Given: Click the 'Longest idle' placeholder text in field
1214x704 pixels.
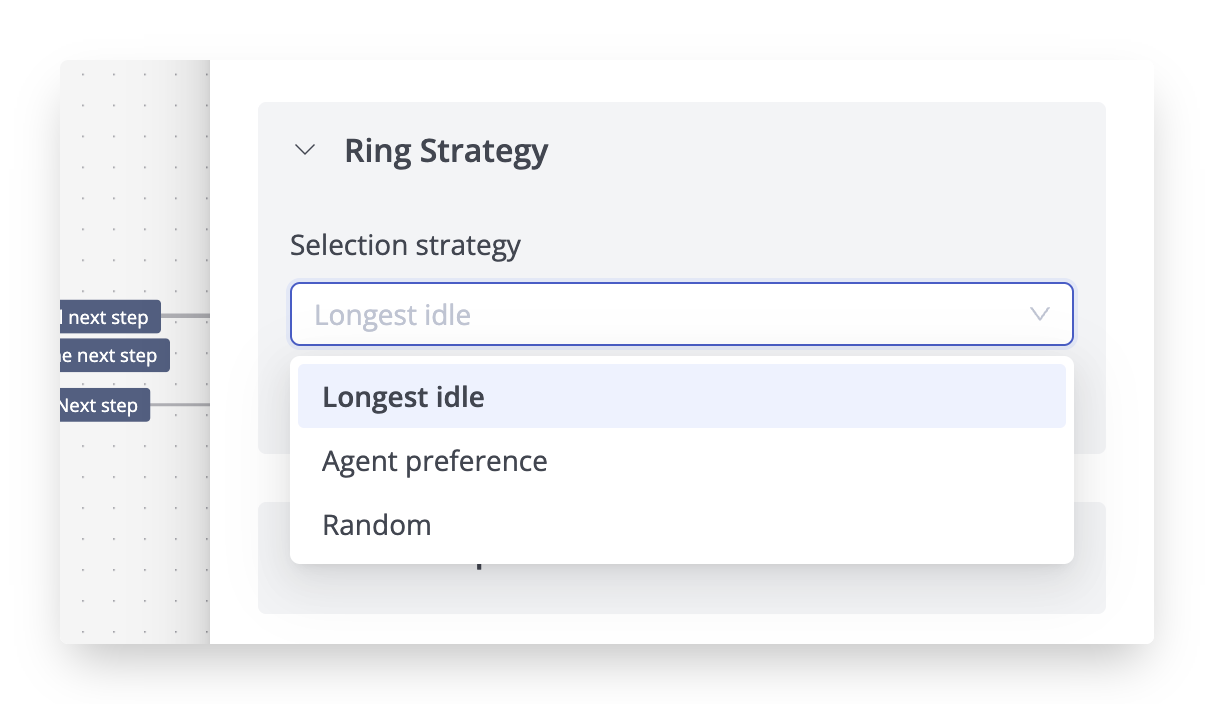Looking at the screenshot, I should (x=392, y=315).
